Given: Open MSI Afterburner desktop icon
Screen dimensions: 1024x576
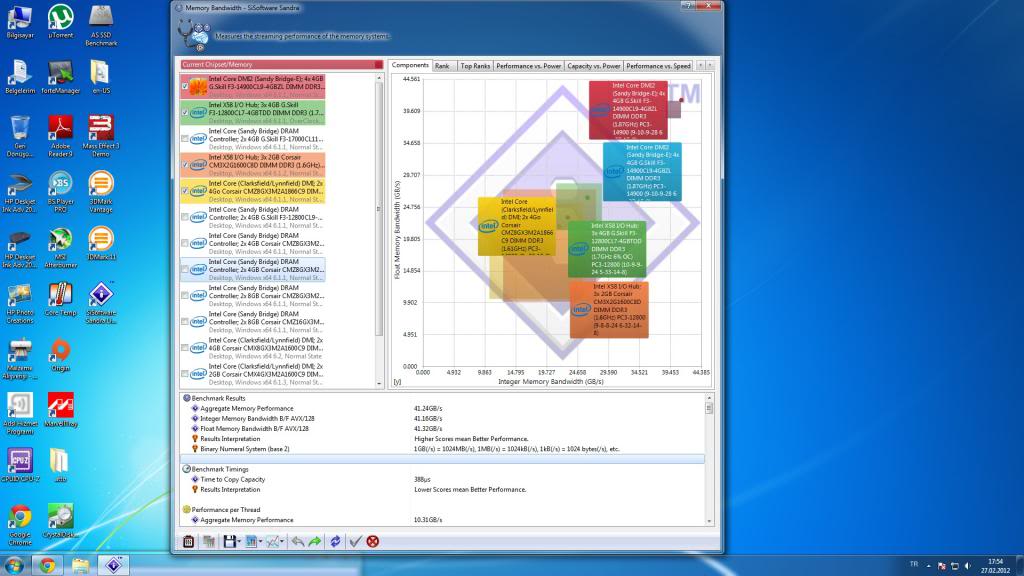Looking at the screenshot, I should tap(61, 248).
